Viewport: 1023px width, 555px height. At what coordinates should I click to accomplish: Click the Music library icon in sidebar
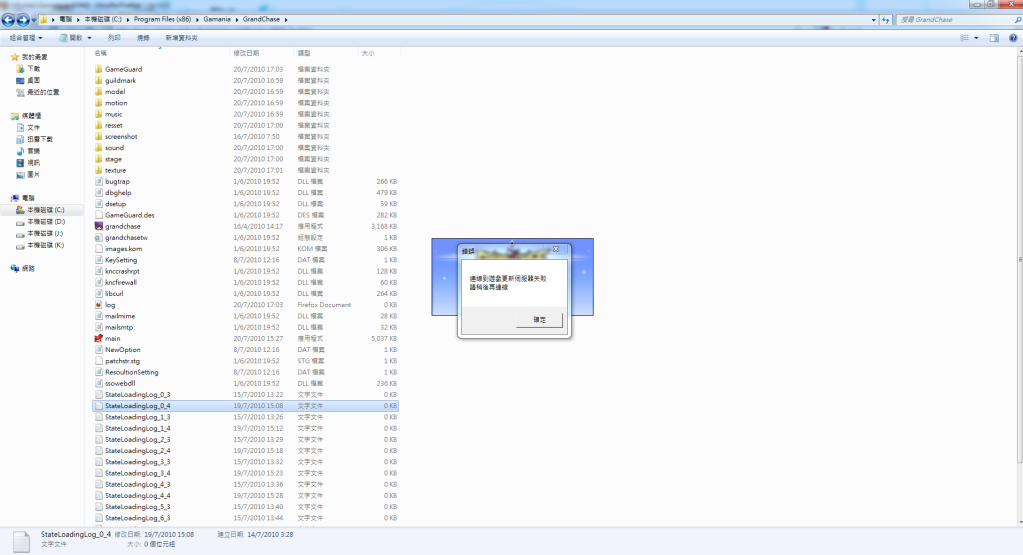tap(20, 151)
